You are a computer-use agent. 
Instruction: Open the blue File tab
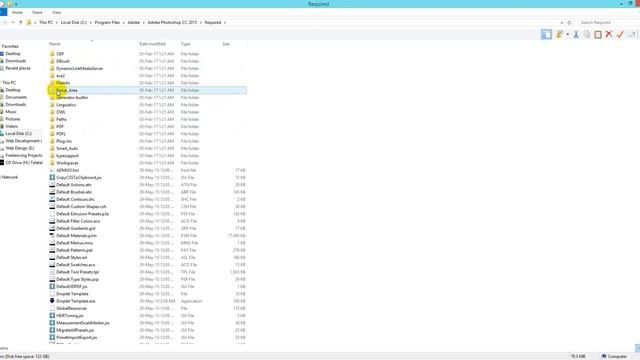point(3,13)
